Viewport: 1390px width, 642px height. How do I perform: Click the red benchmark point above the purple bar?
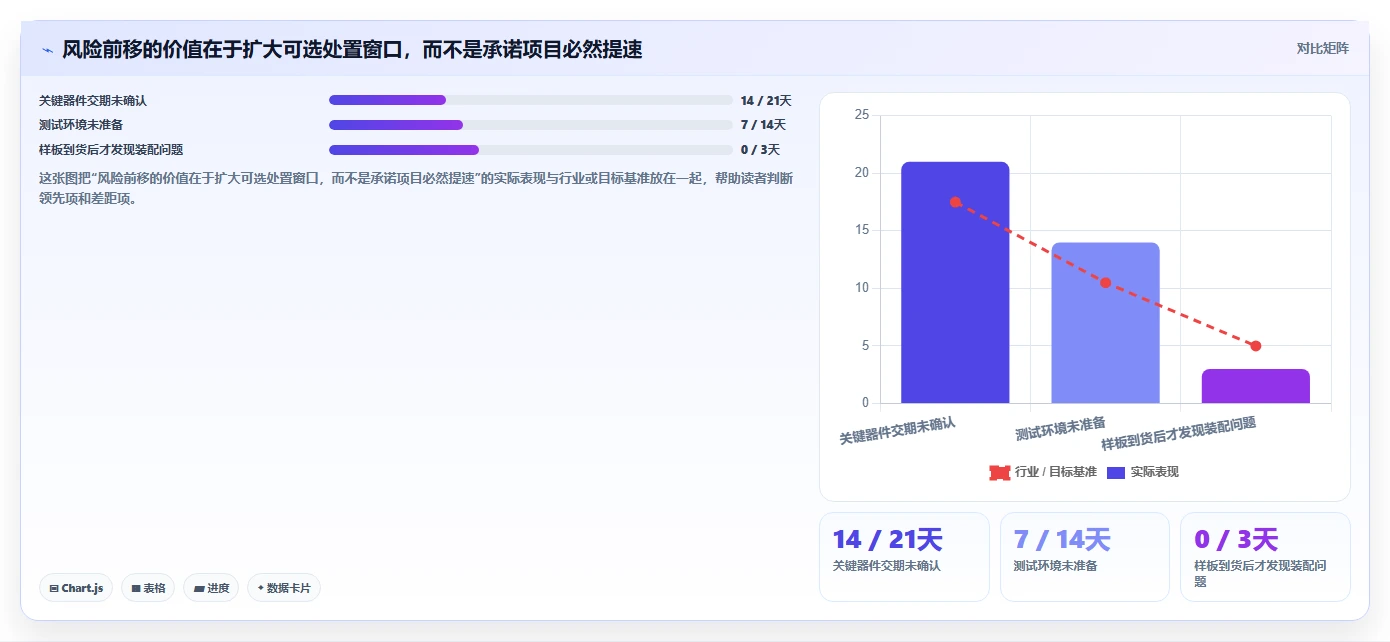point(1255,346)
